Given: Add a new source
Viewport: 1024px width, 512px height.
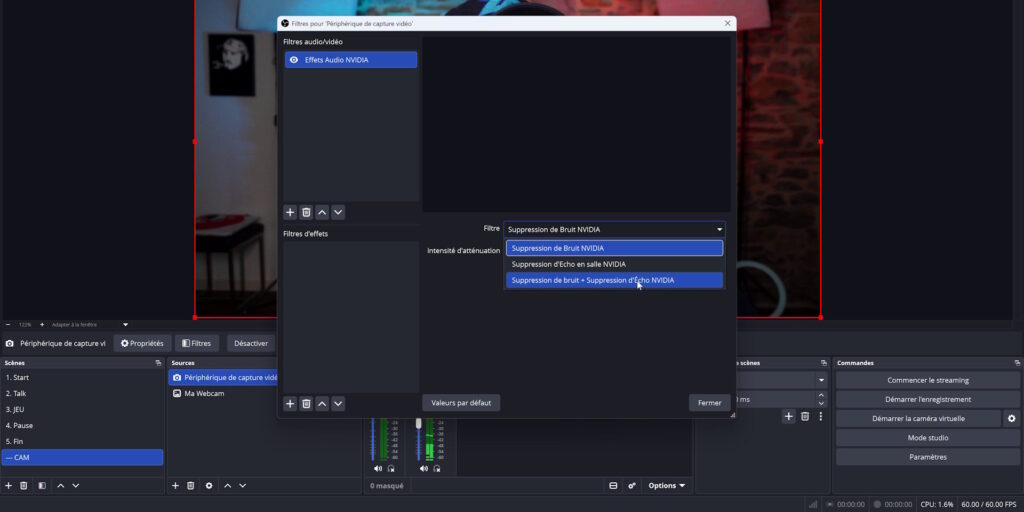Looking at the screenshot, I should [x=175, y=486].
